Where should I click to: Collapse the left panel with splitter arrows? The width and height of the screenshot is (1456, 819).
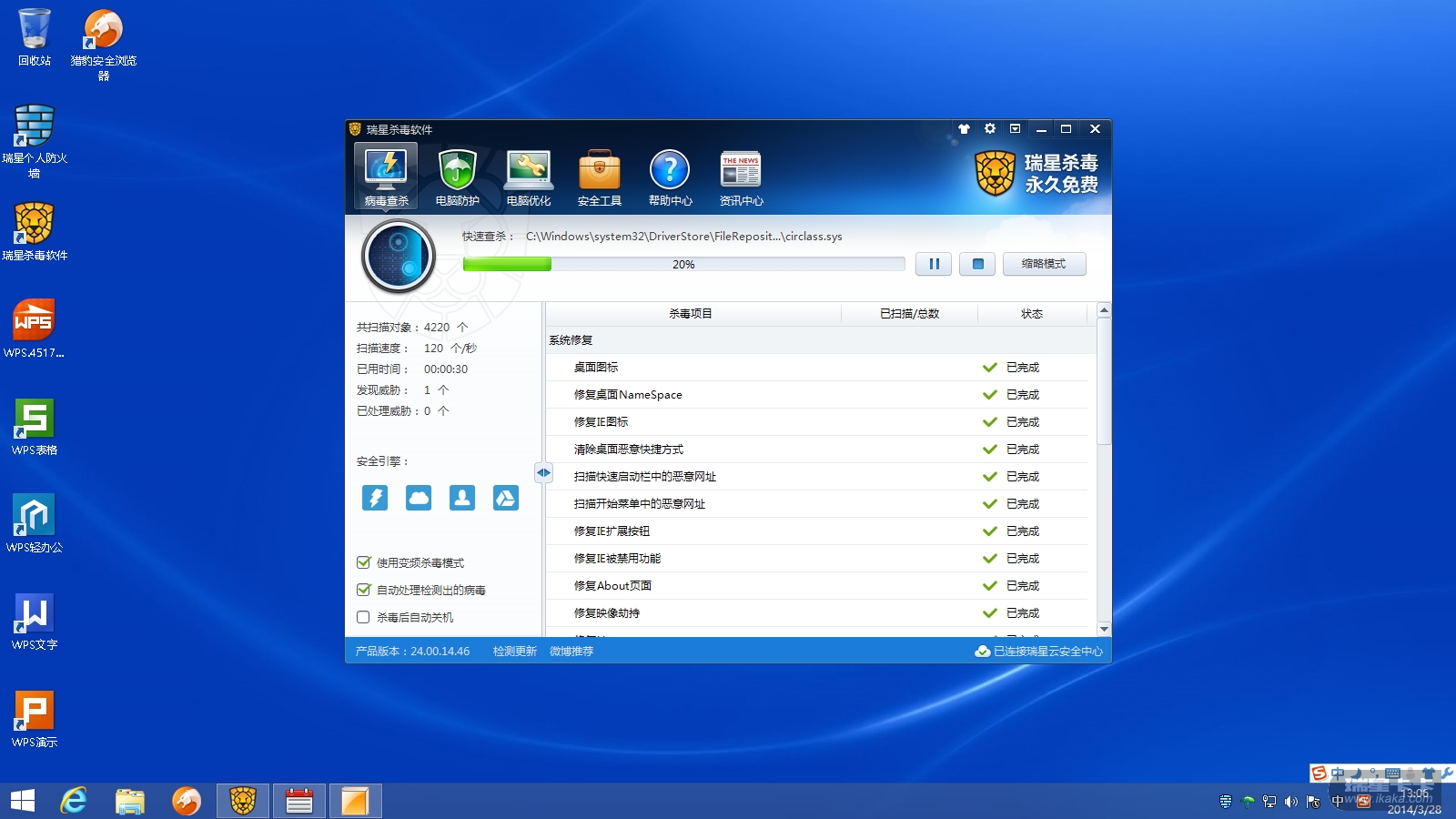coord(543,472)
